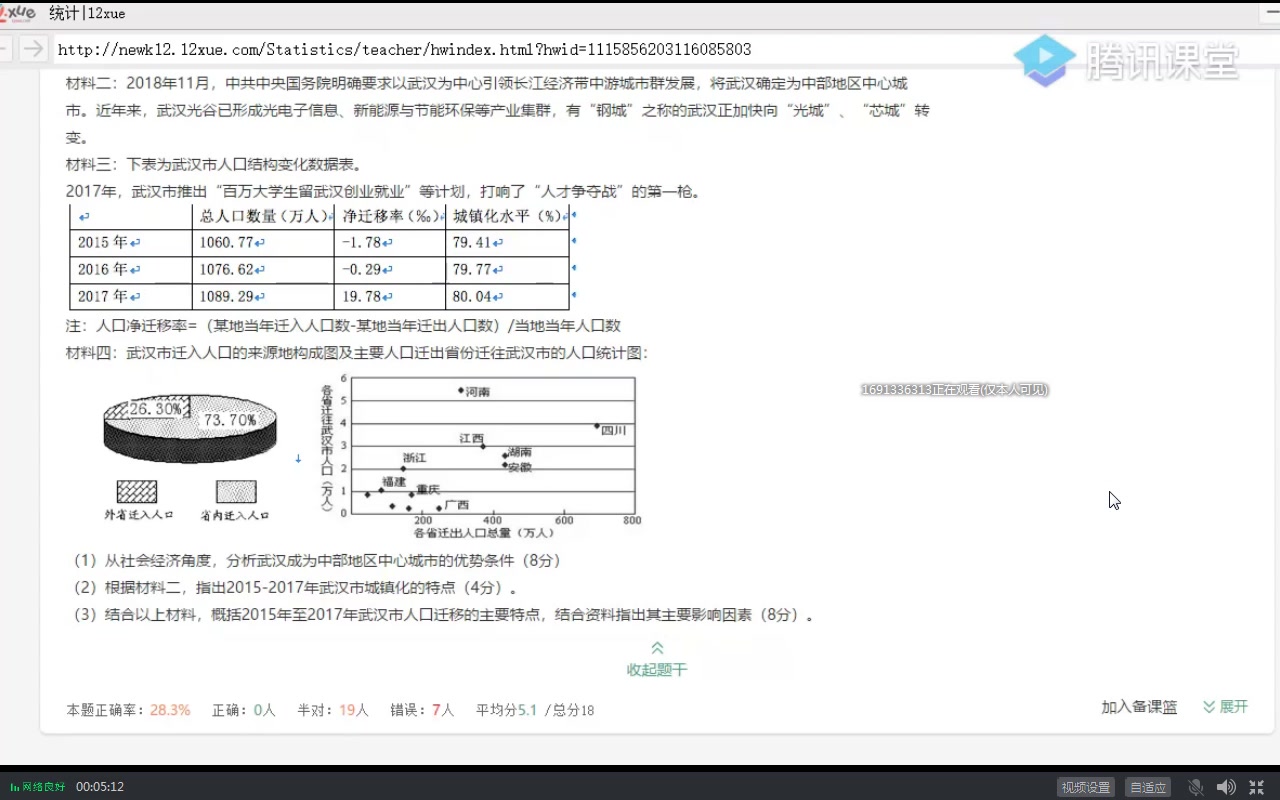Add question to basket with 加入备课篮
Screen dimensions: 1280x800
click(x=1139, y=707)
